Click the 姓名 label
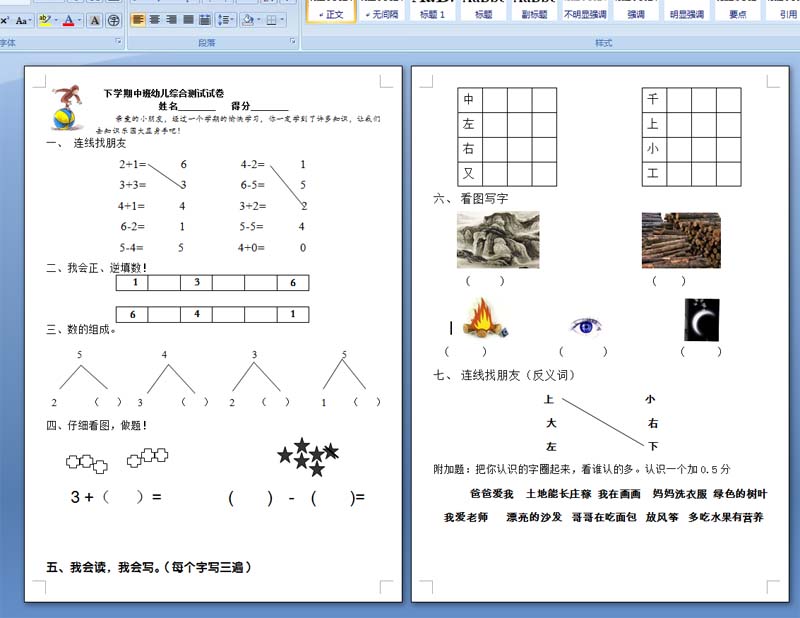This screenshot has width=800, height=618. (x=168, y=106)
